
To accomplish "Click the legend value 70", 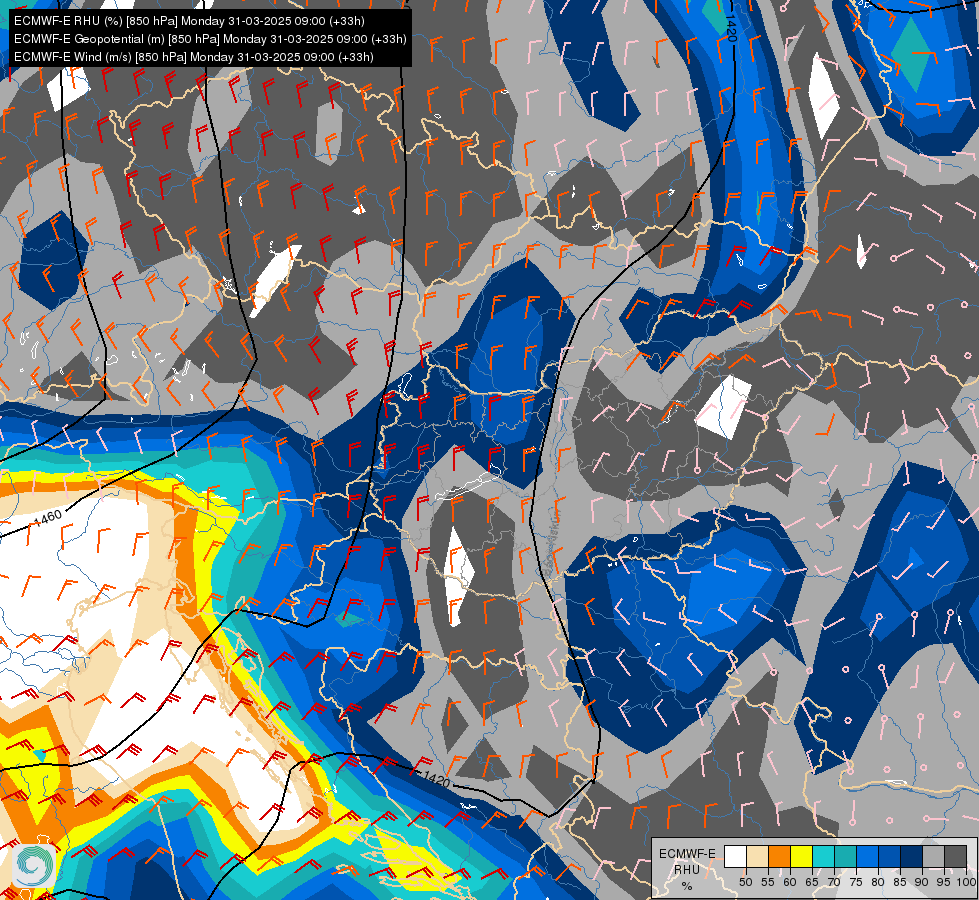I will click(834, 882).
